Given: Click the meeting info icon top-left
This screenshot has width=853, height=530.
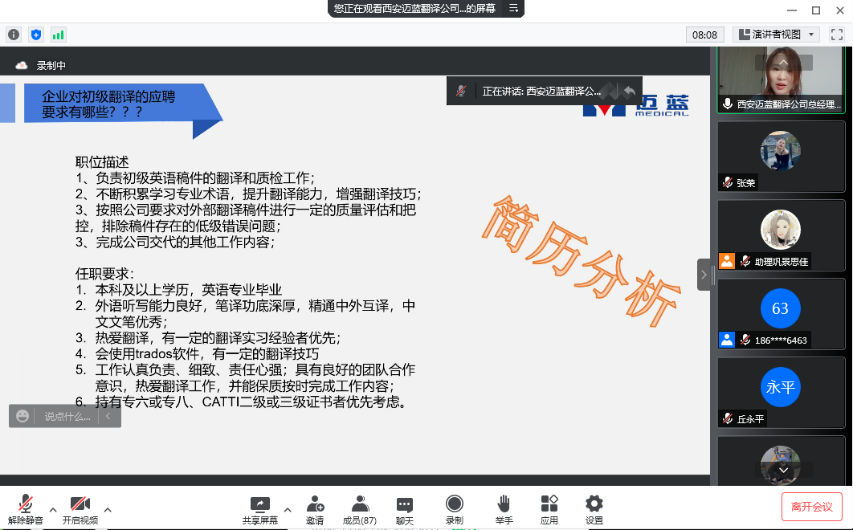Looking at the screenshot, I should point(14,34).
